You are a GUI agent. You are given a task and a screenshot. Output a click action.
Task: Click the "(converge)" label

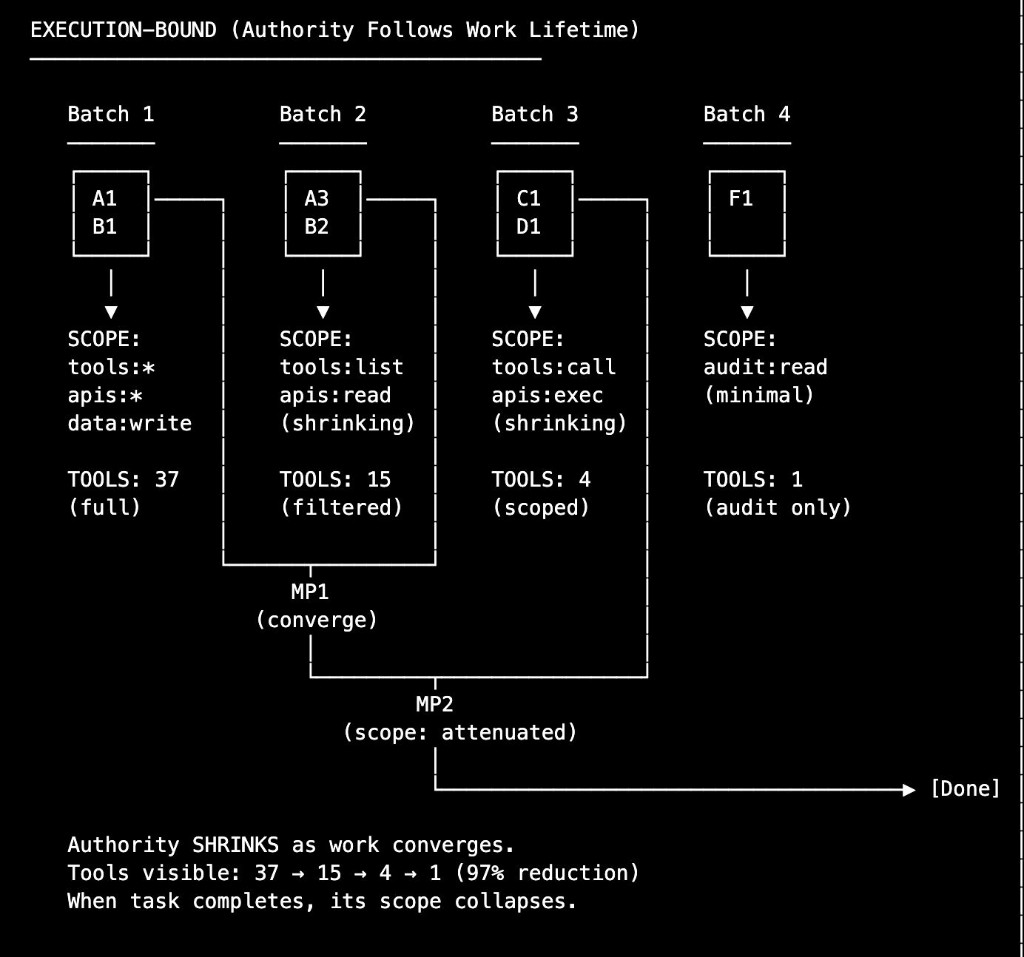[317, 620]
